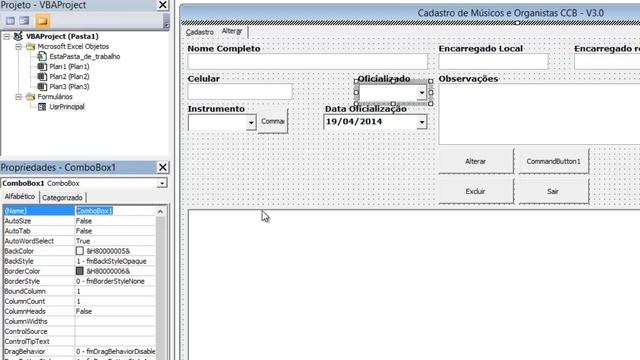Screen dimensions: 640x360
Task: Collapse the Microsoft Excel Objetos folder
Action: pos(18,47)
